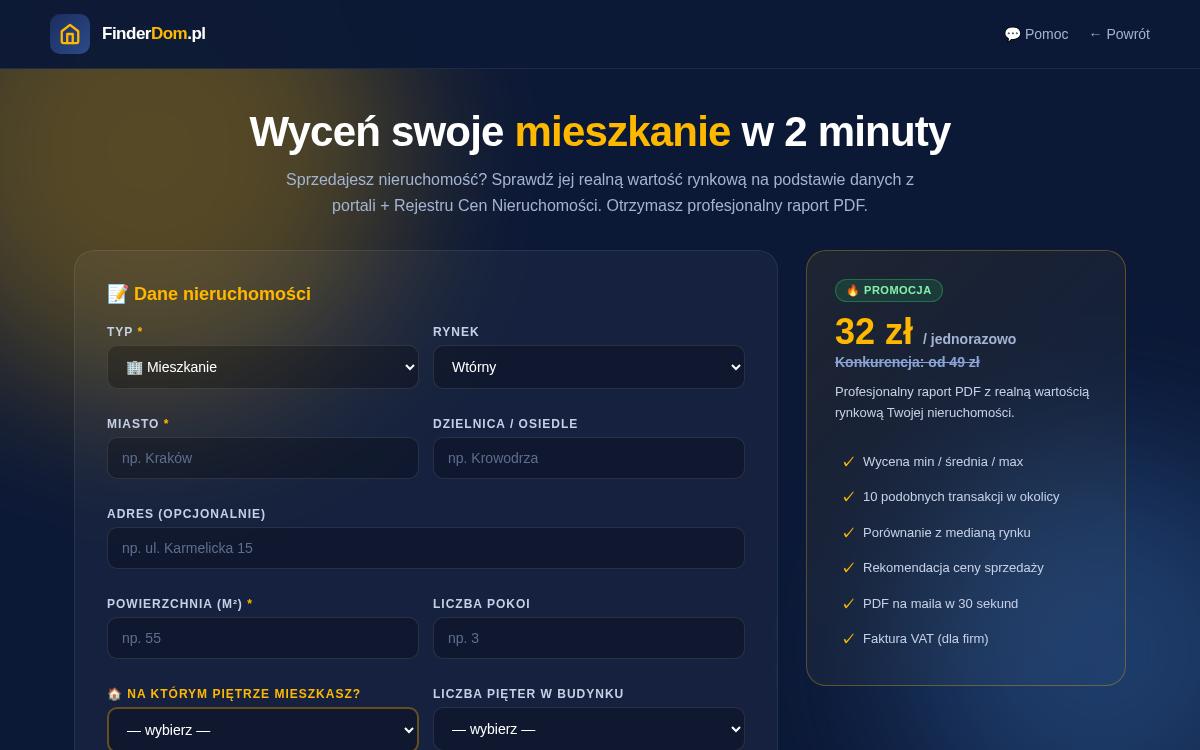Click the Promocja badge
The width and height of the screenshot is (1200, 750).
point(889,290)
